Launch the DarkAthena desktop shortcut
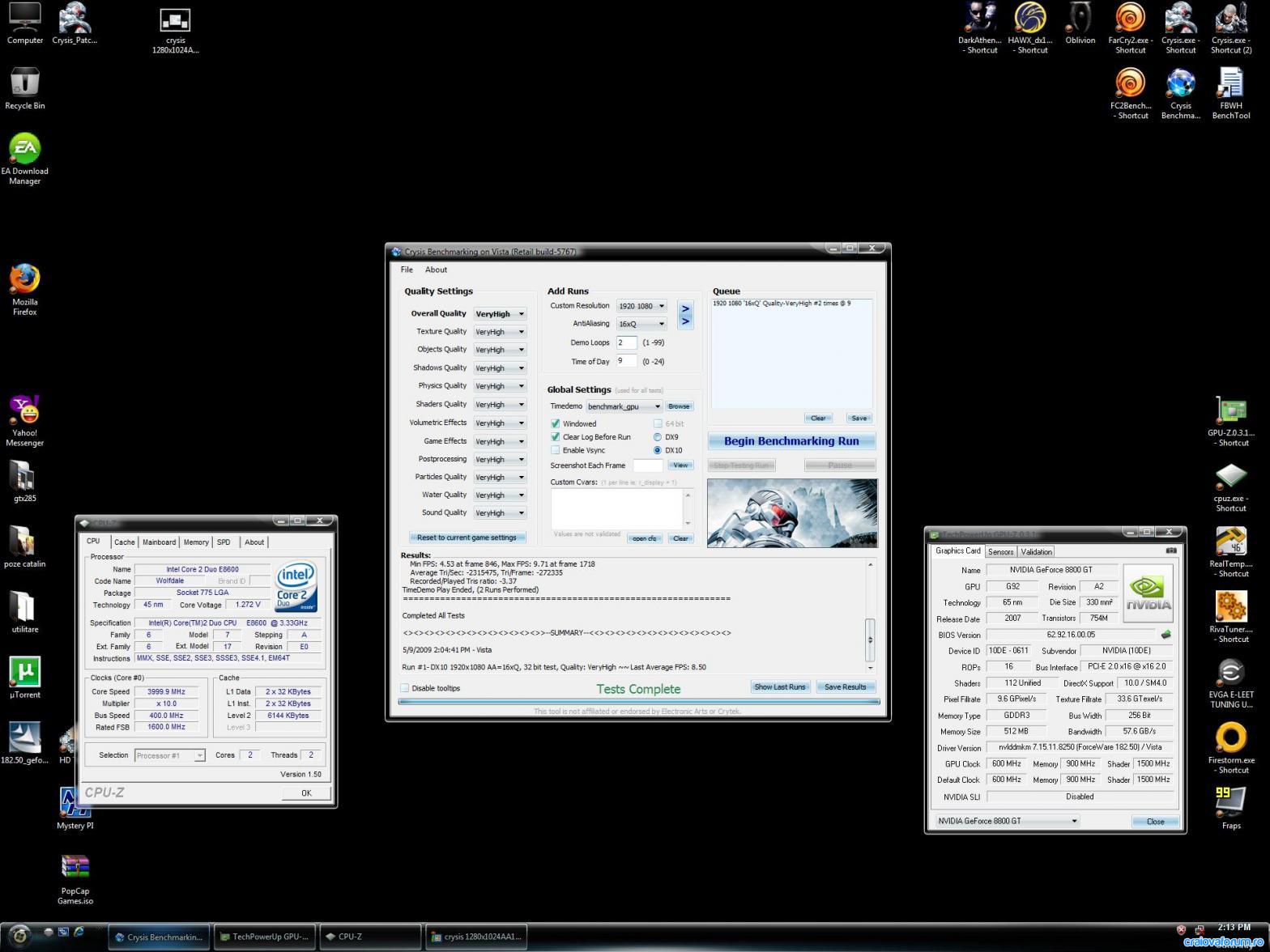 coord(979,28)
